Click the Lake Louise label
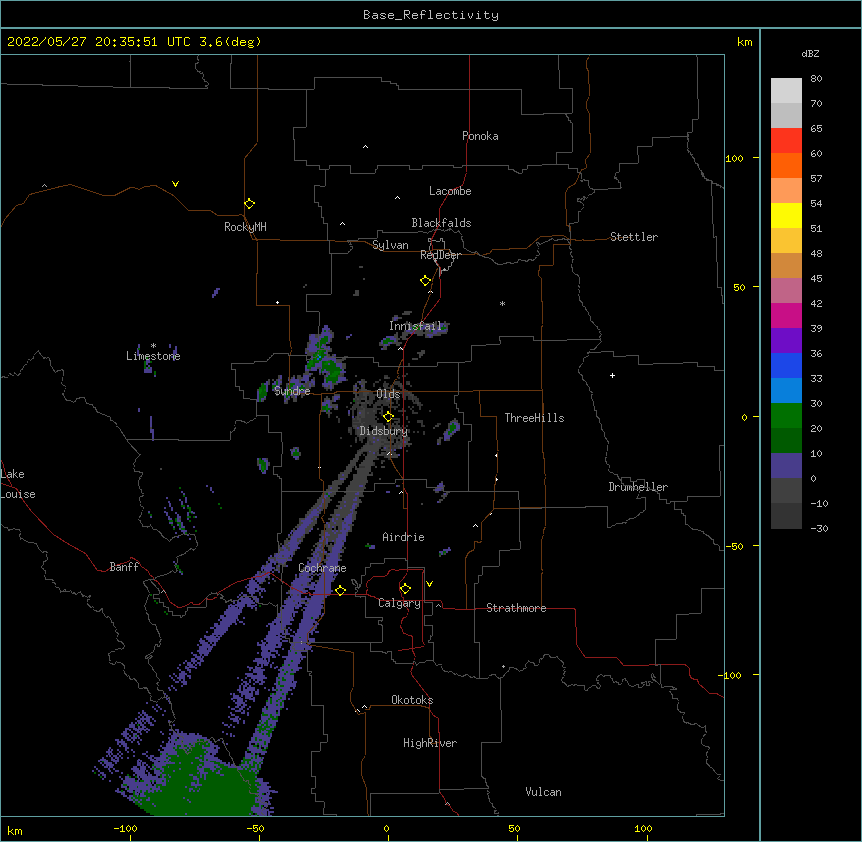The width and height of the screenshot is (862, 842). (17, 484)
